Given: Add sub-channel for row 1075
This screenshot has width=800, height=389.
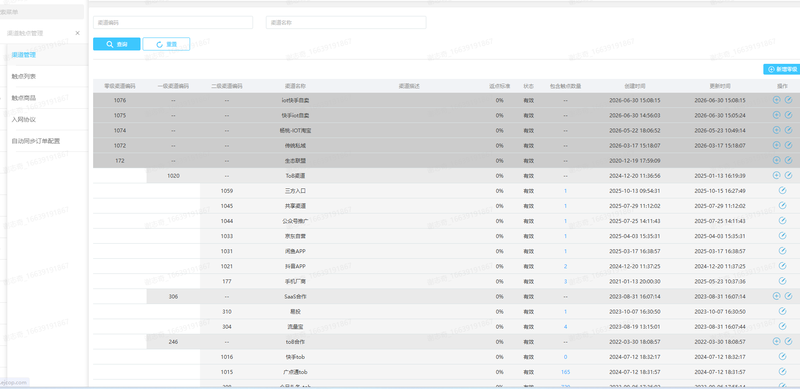Looking at the screenshot, I should (777, 115).
